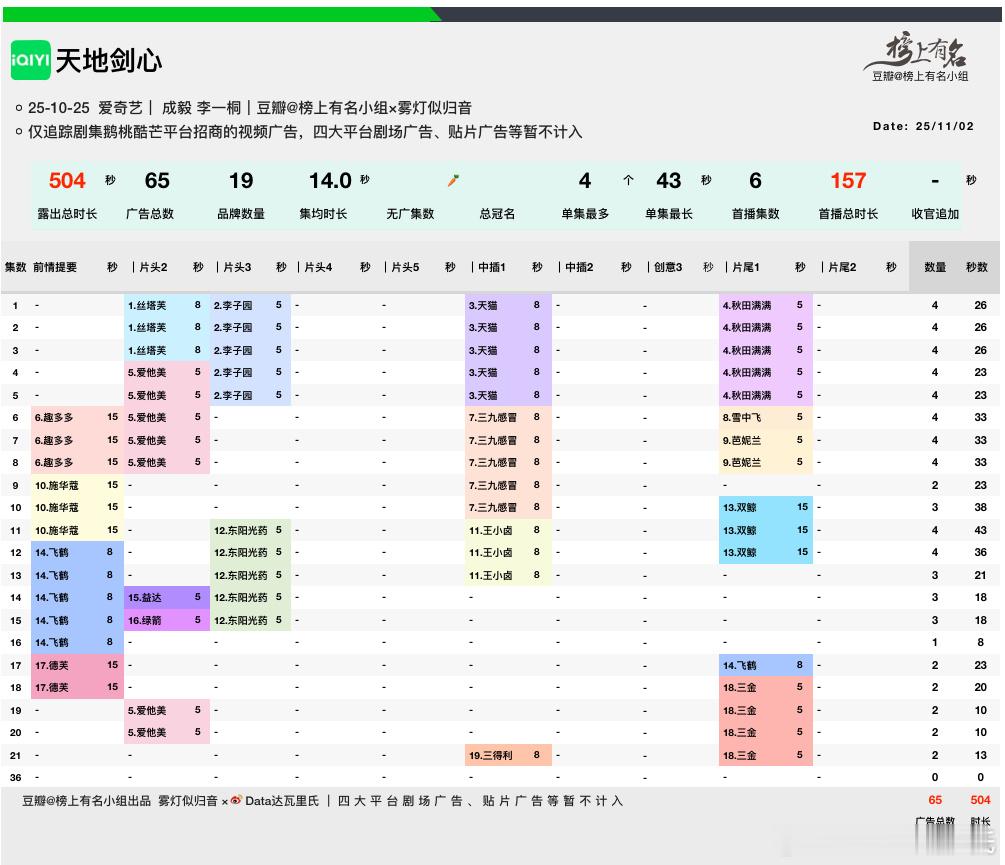The width and height of the screenshot is (1005, 865).
Task: Click the 秒数 column header
Action: point(977,267)
